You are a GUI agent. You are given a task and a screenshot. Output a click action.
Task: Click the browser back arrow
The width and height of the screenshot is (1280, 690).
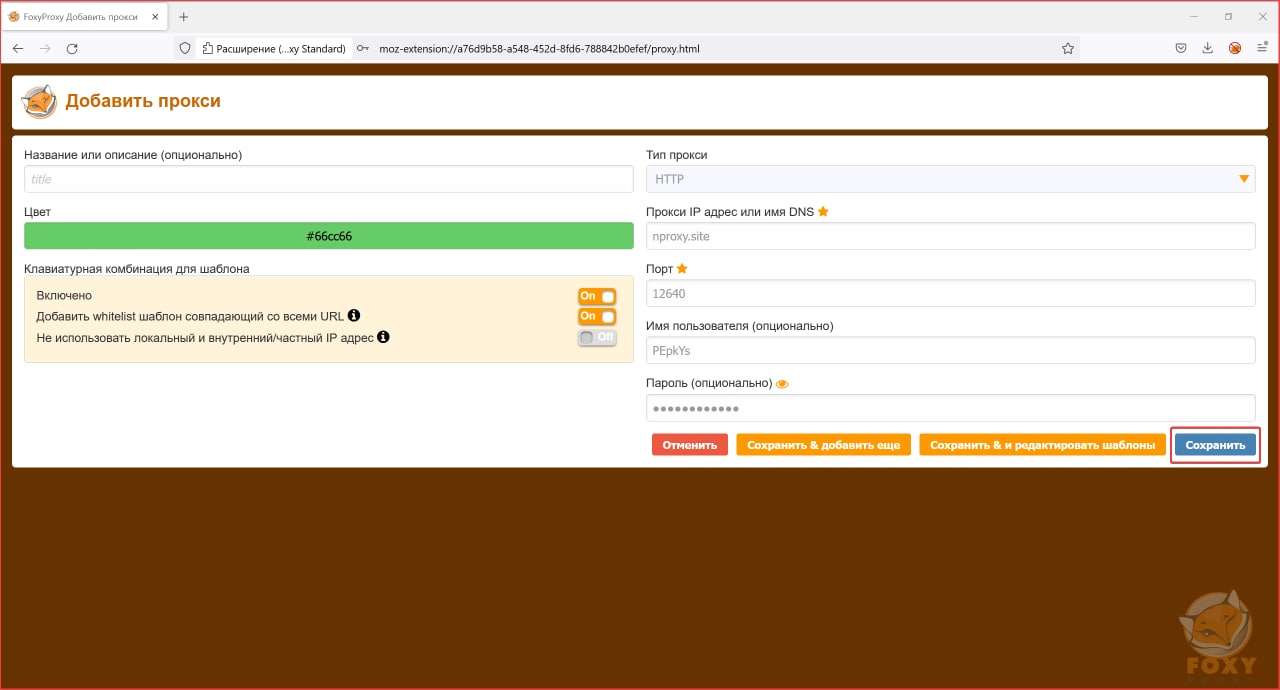(18, 48)
